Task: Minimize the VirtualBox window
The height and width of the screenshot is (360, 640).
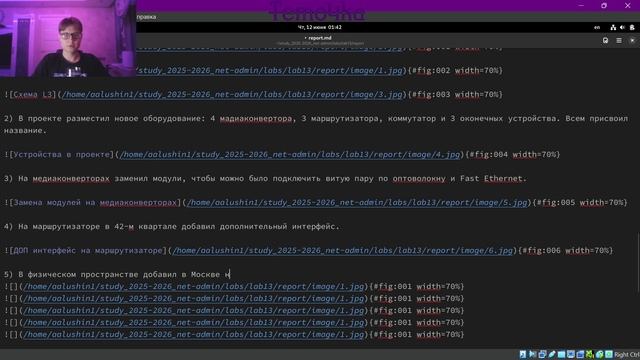Action: [x=581, y=5]
